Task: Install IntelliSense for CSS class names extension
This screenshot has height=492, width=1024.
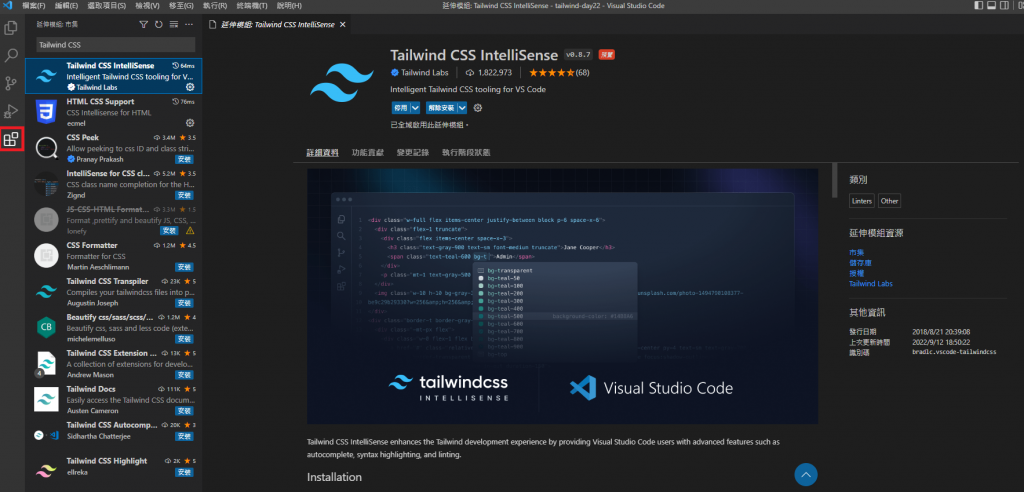Action: [184, 195]
